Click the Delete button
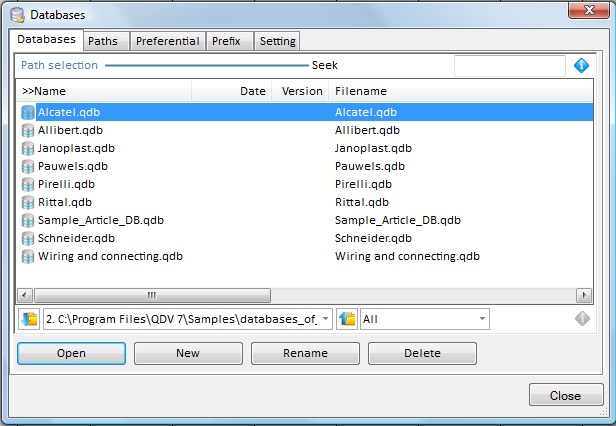Screen dimensions: 616x426 click(422, 353)
